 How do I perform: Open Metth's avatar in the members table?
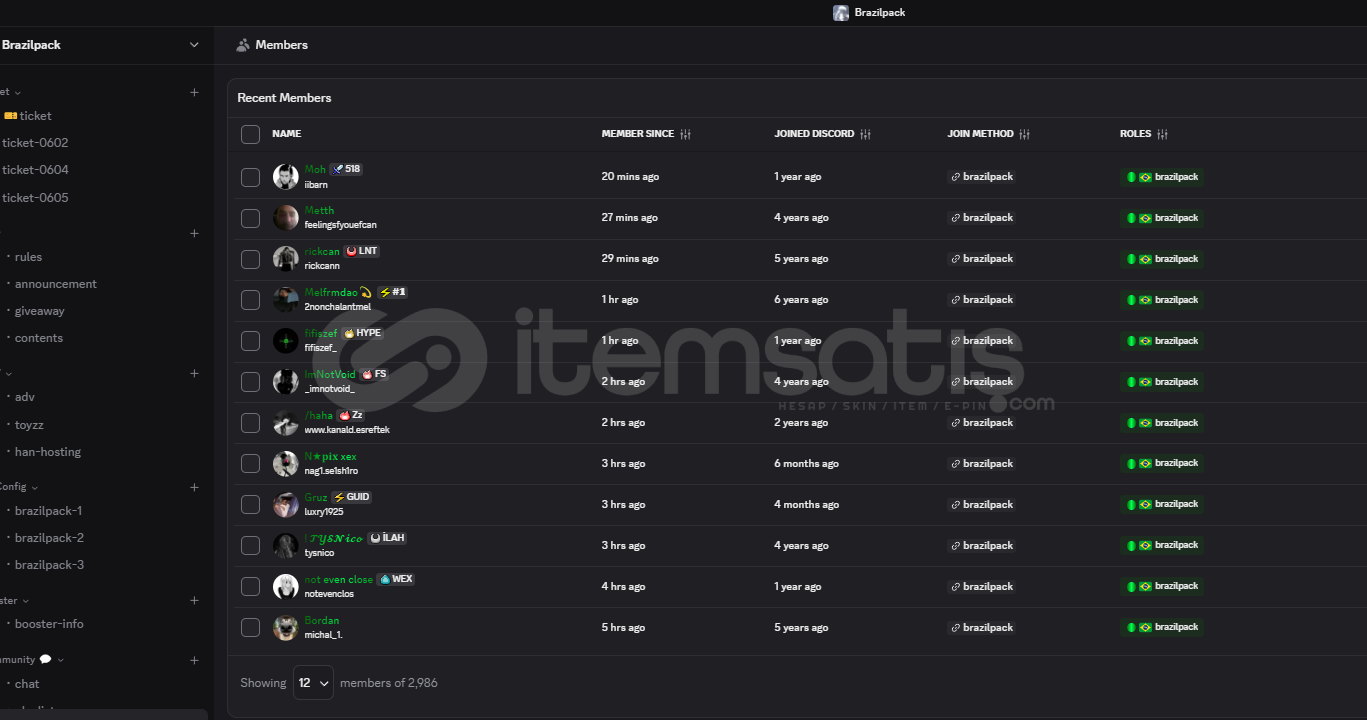point(286,218)
